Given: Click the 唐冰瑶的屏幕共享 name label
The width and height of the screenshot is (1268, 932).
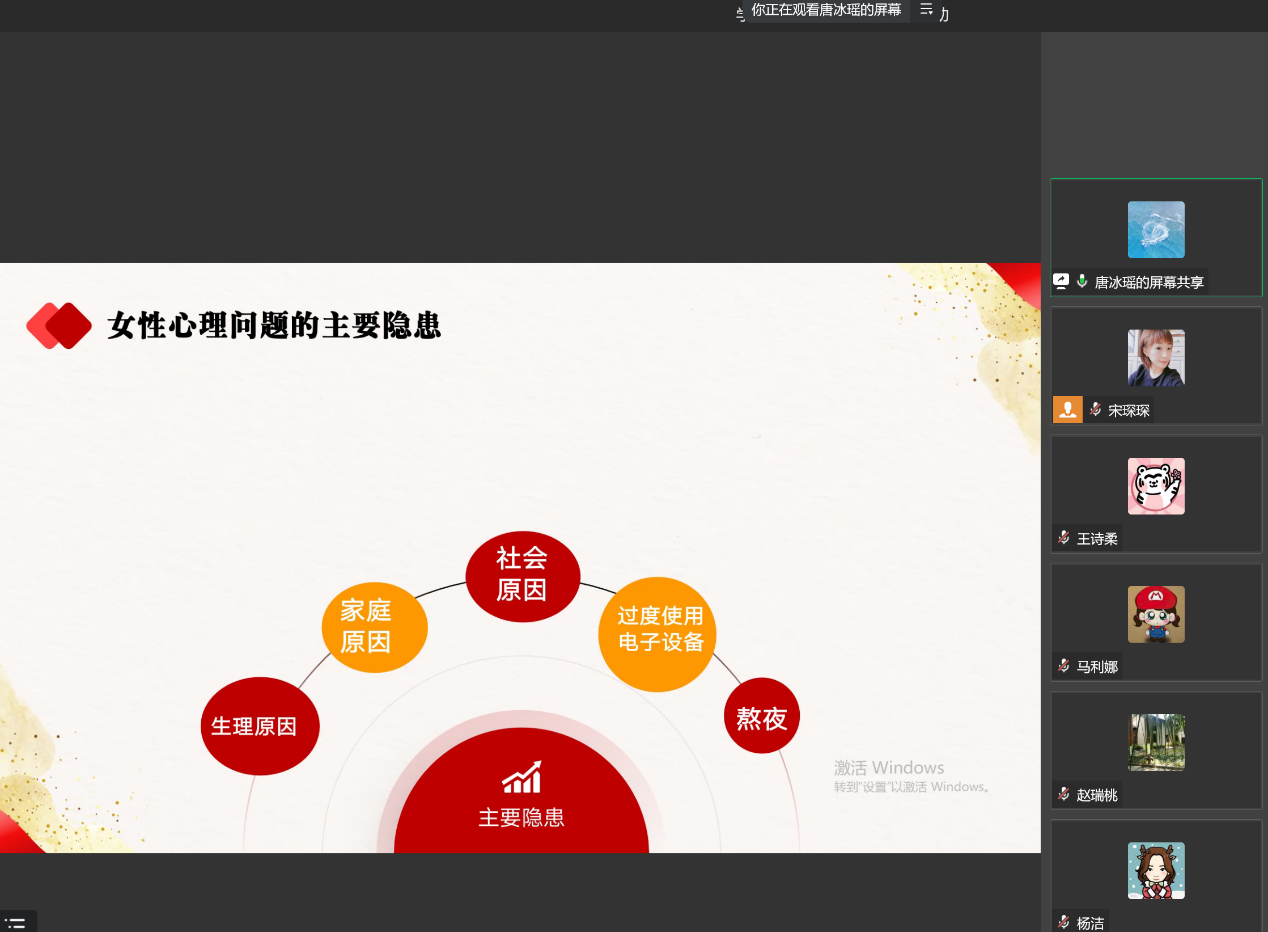Looking at the screenshot, I should tap(1149, 283).
